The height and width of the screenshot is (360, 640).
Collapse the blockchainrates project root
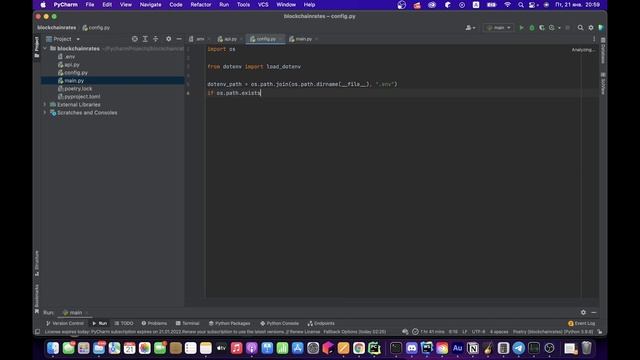[45, 48]
